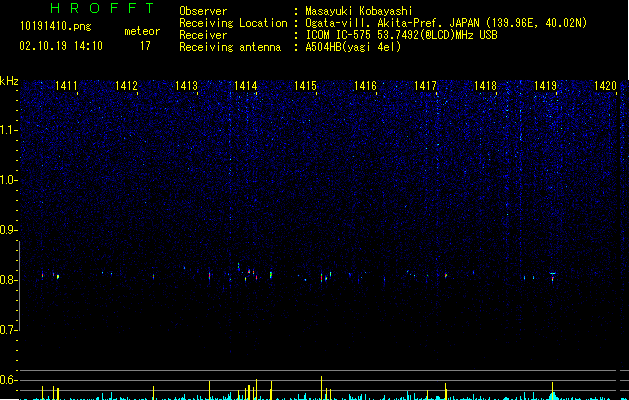Select observer name Masayuki Kobayashi
The image size is (629, 400).
tap(359, 11)
